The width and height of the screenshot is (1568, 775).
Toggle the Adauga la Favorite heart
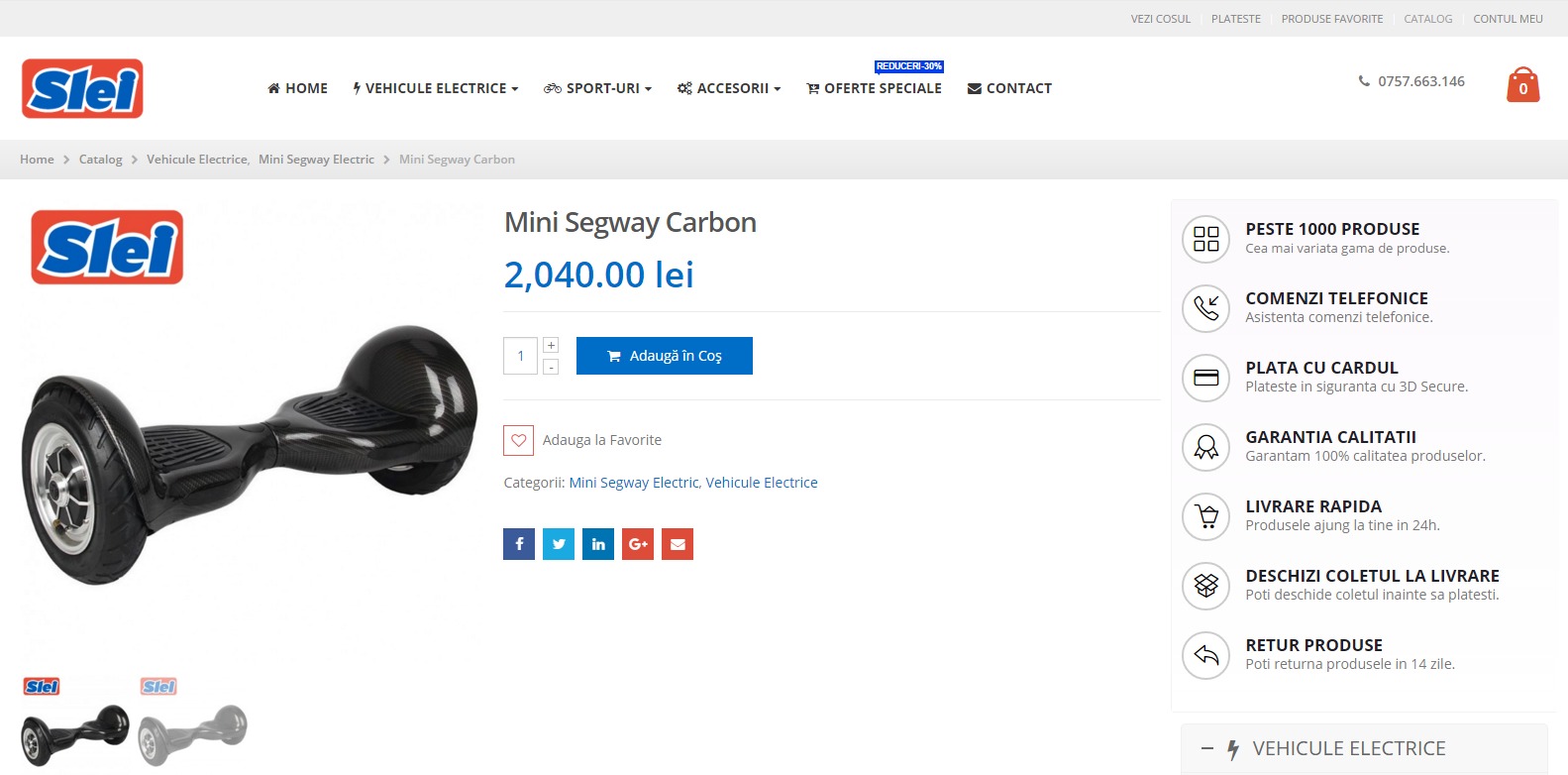coord(518,440)
